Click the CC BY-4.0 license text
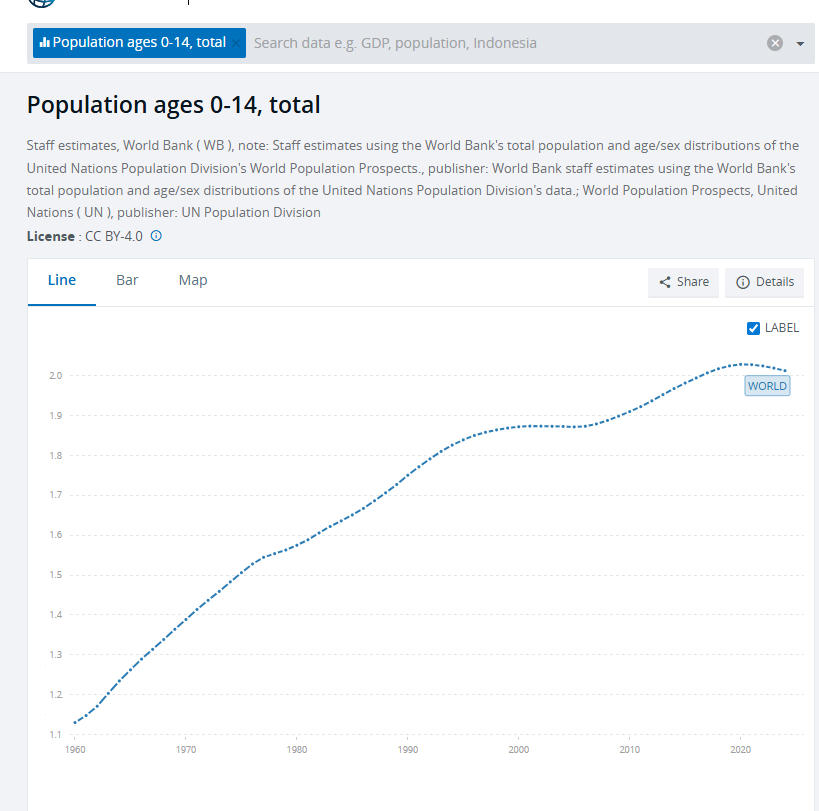819x811 pixels. click(x=114, y=236)
